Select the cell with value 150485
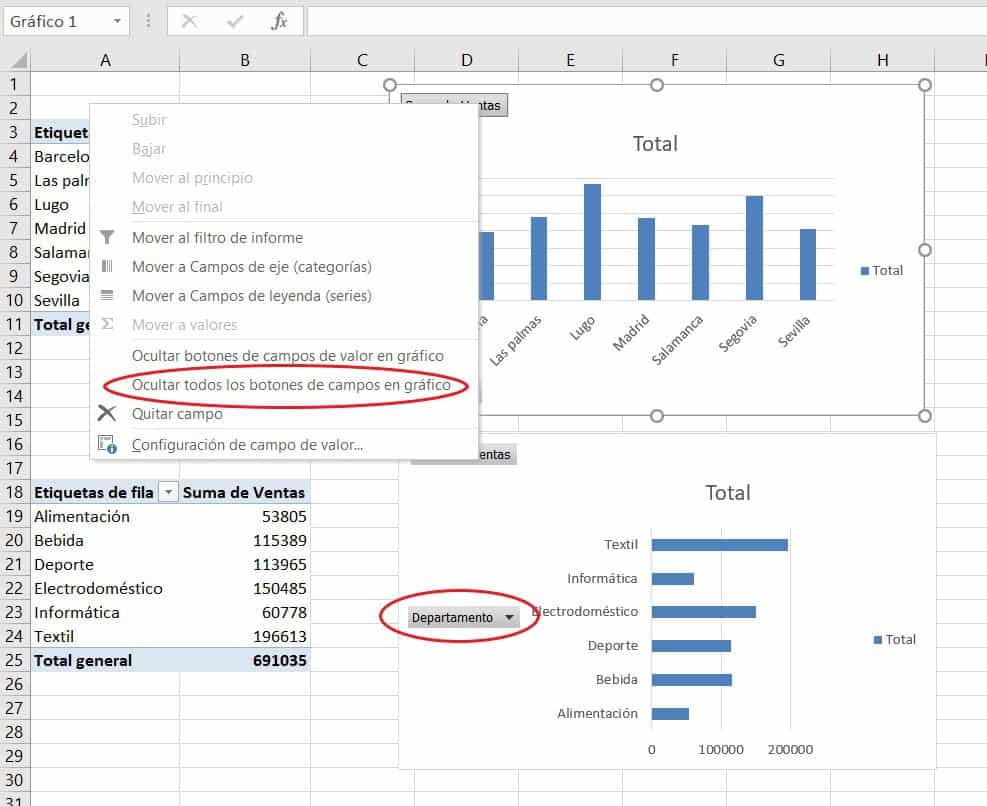Screen dimensions: 987x806 [244, 588]
